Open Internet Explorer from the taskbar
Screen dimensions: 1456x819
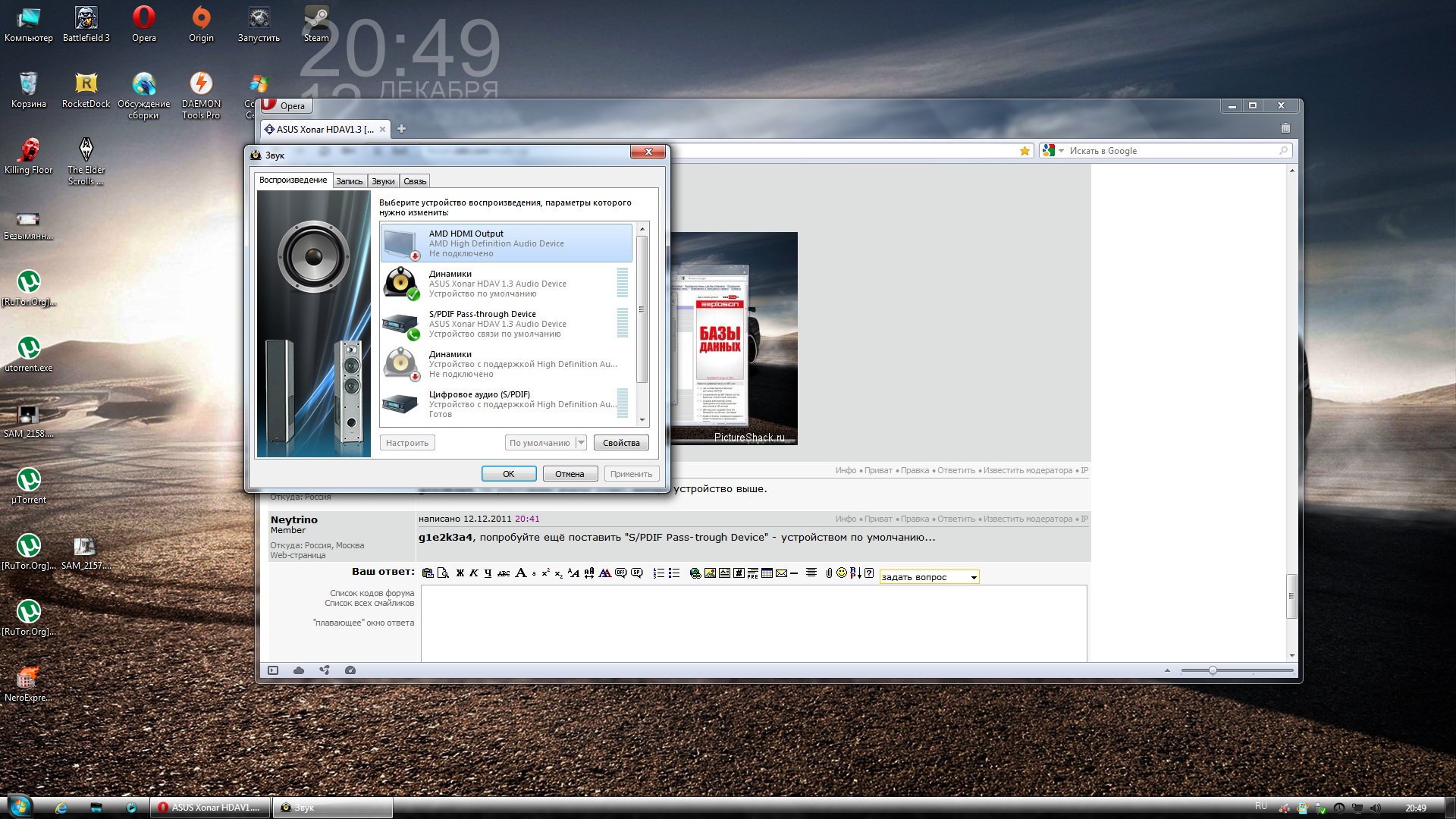[61, 808]
